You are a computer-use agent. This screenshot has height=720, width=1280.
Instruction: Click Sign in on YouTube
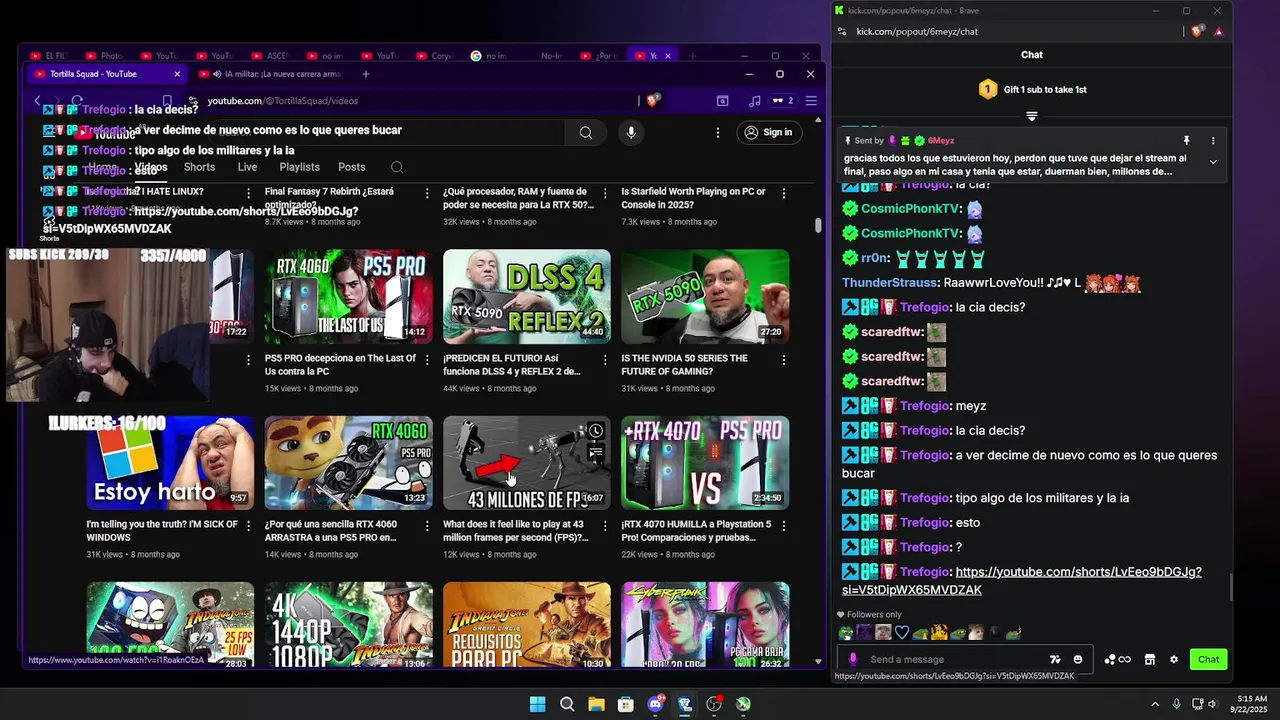tap(768, 132)
